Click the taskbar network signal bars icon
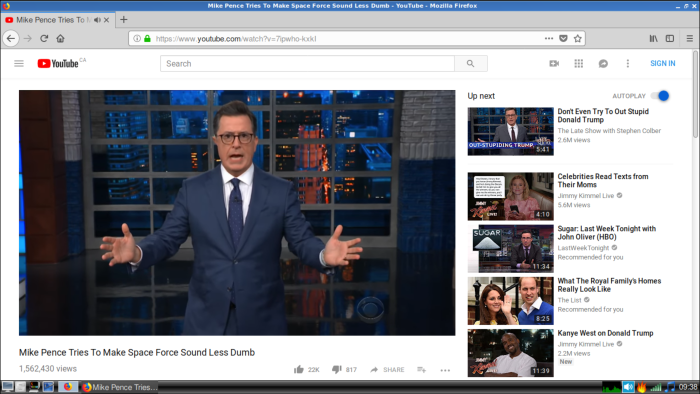 (x=655, y=387)
